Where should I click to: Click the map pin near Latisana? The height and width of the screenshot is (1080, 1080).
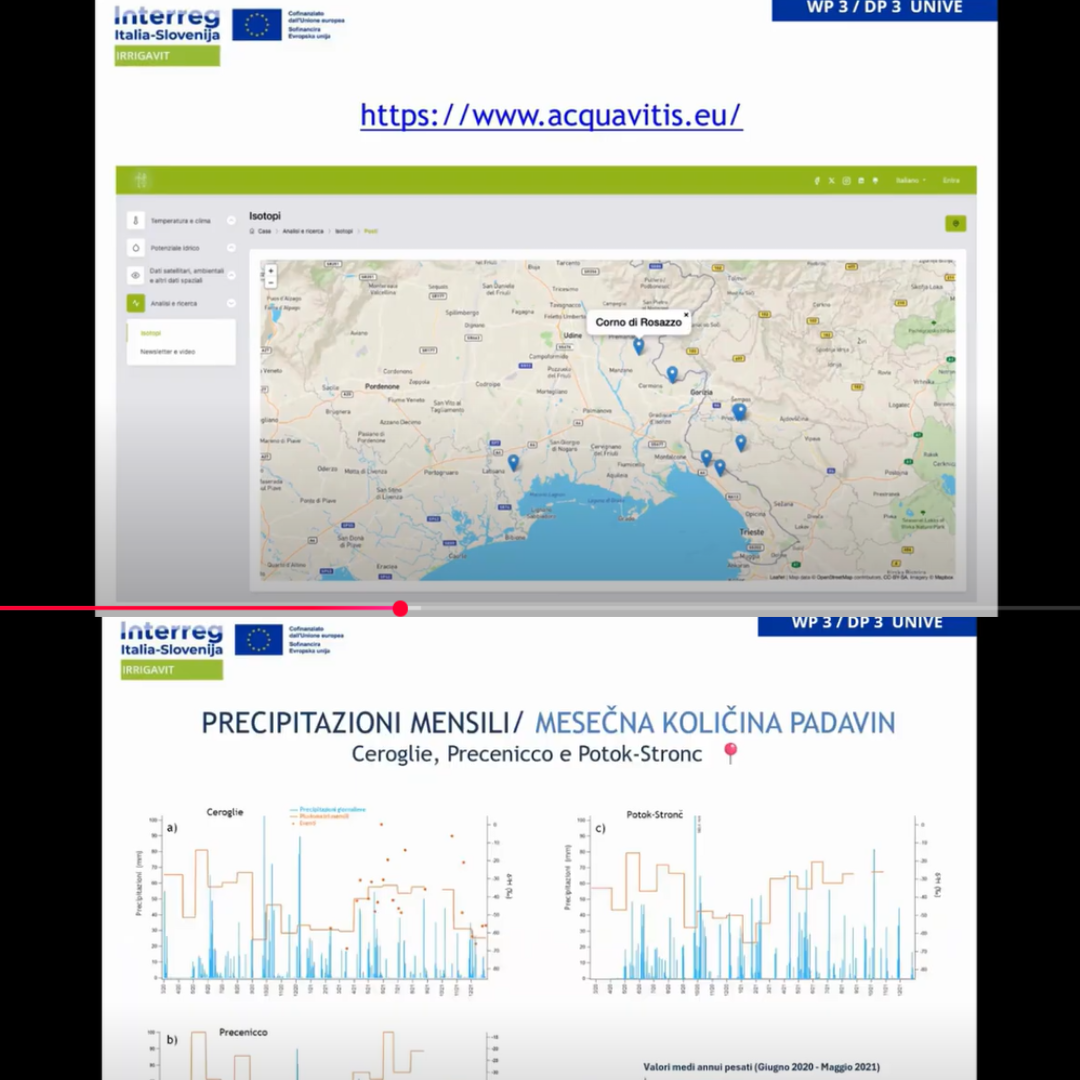tap(513, 462)
